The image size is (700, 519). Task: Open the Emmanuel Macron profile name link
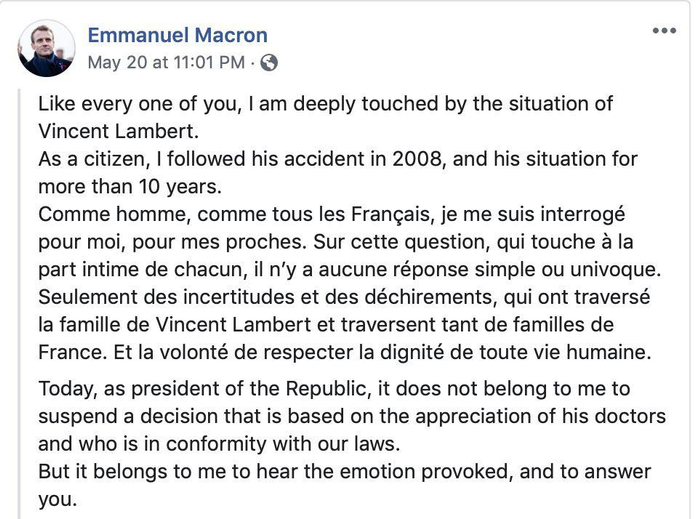pyautogui.click(x=178, y=35)
